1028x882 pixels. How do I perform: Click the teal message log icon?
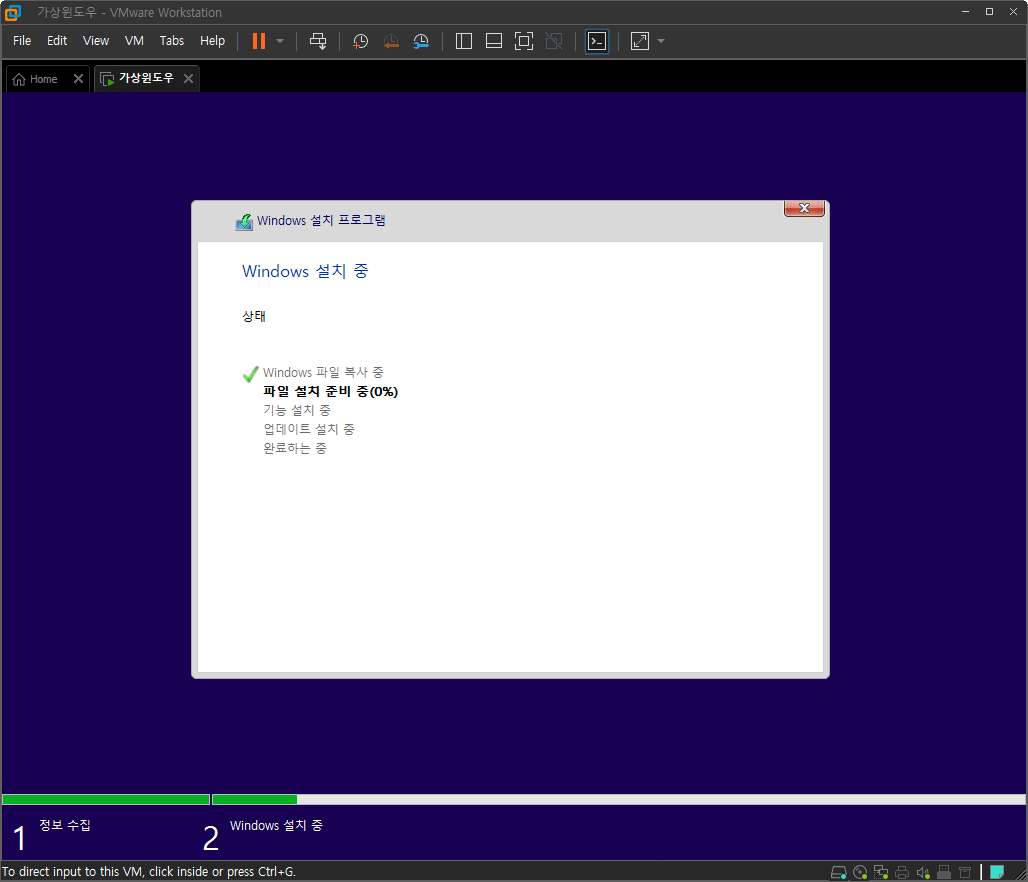[x=997, y=872]
